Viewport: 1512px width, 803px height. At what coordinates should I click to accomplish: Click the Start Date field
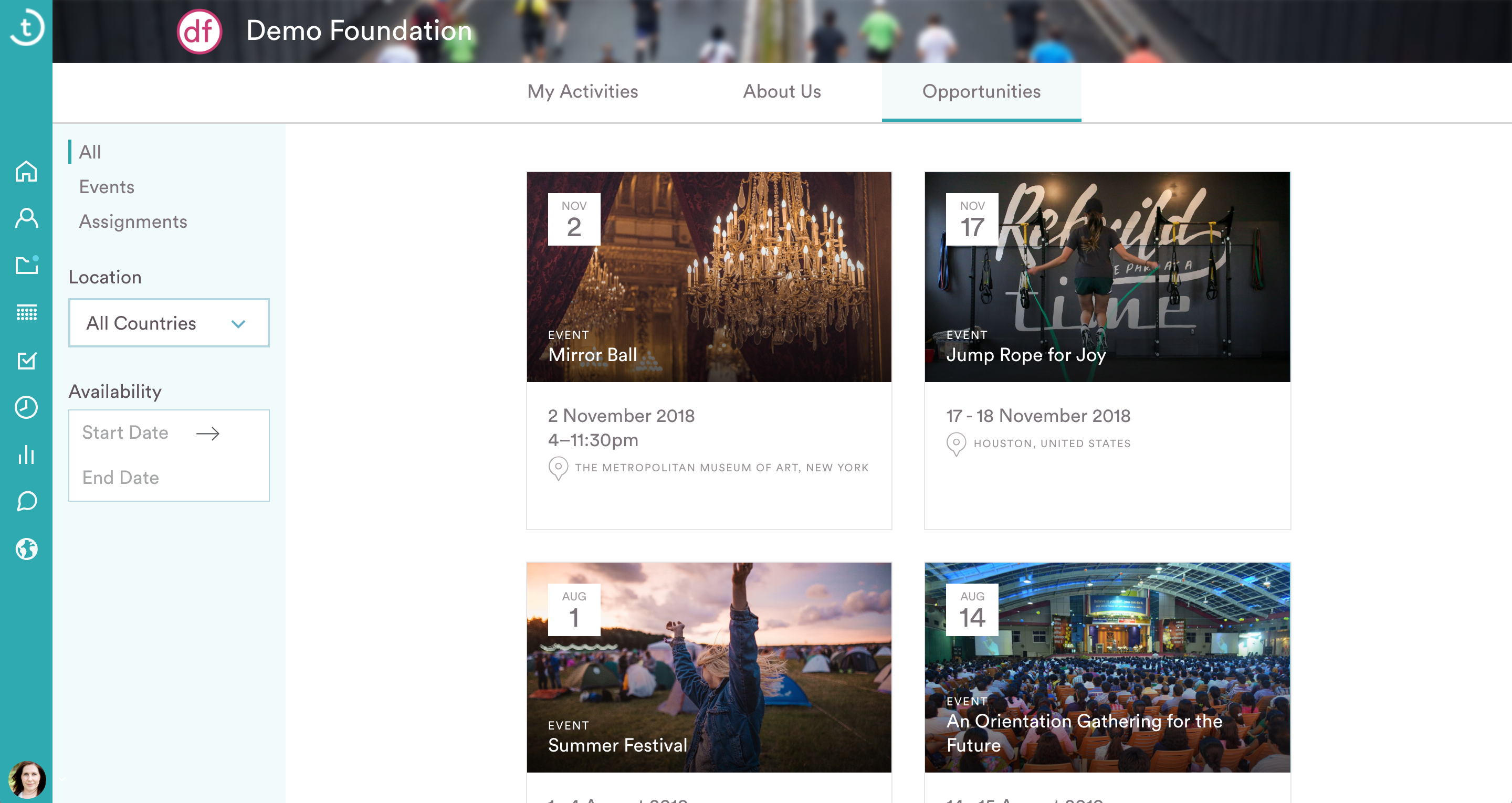coord(125,432)
